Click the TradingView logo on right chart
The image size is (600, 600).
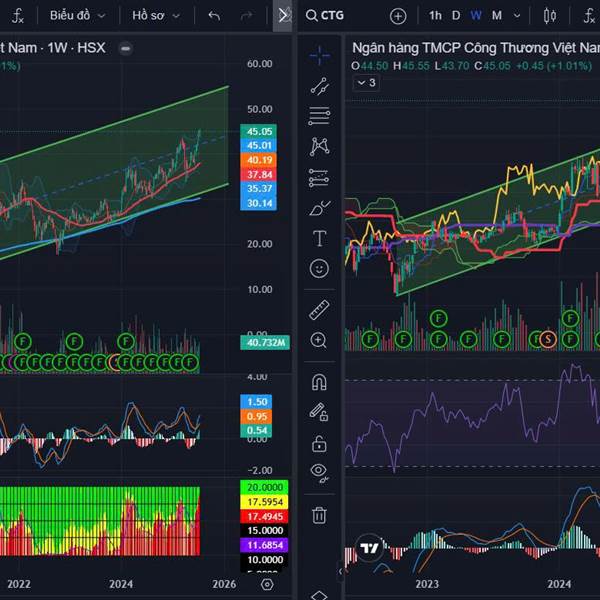click(369, 548)
